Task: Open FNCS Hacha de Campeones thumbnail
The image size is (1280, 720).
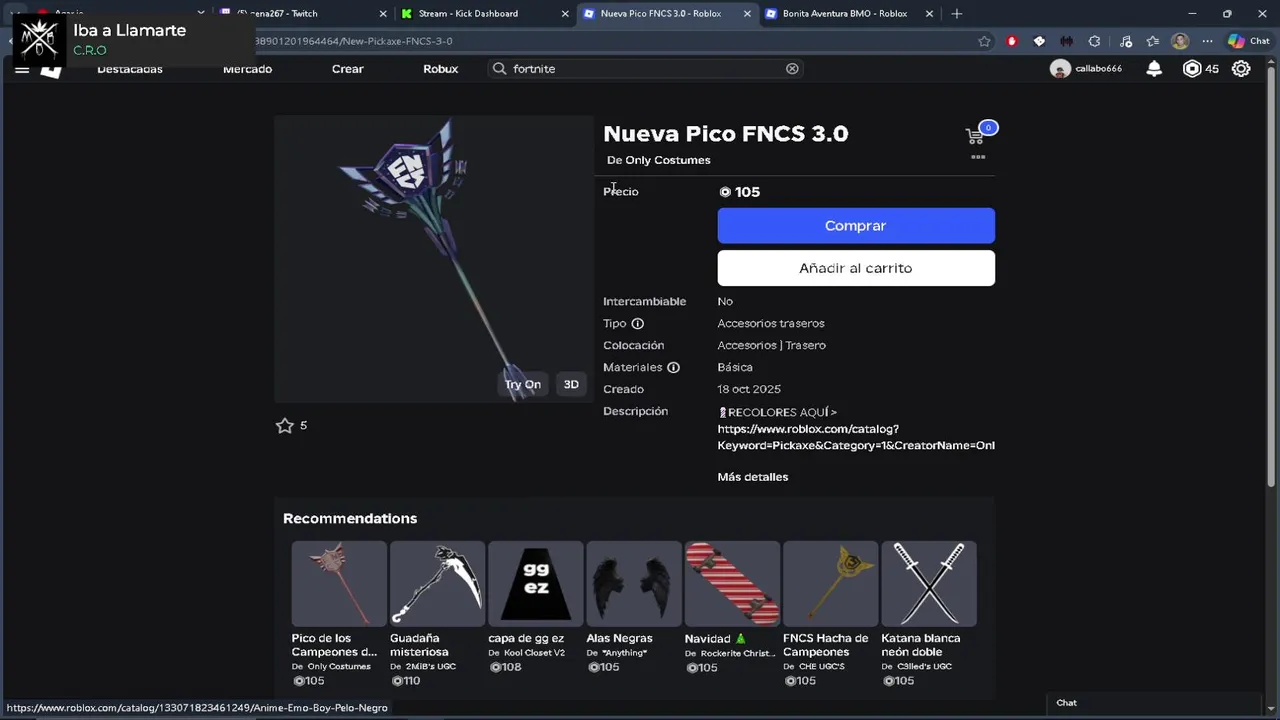Action: click(x=831, y=584)
